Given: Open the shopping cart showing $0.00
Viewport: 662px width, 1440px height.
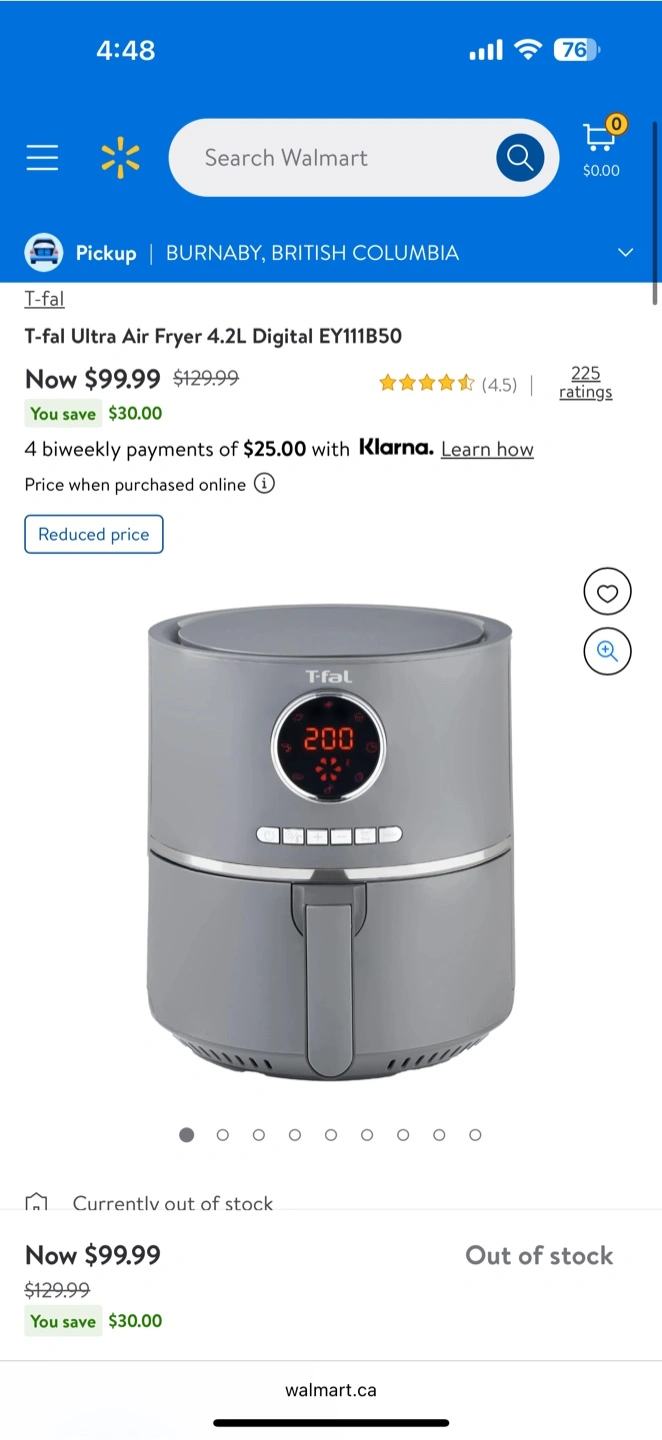Looking at the screenshot, I should point(601,150).
